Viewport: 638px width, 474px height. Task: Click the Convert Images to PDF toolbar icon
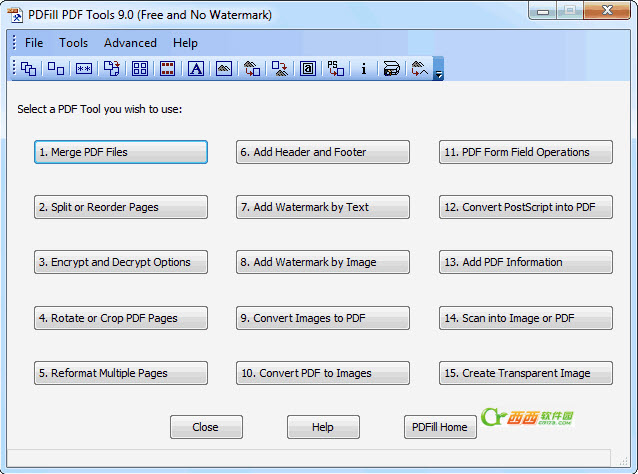tap(252, 68)
